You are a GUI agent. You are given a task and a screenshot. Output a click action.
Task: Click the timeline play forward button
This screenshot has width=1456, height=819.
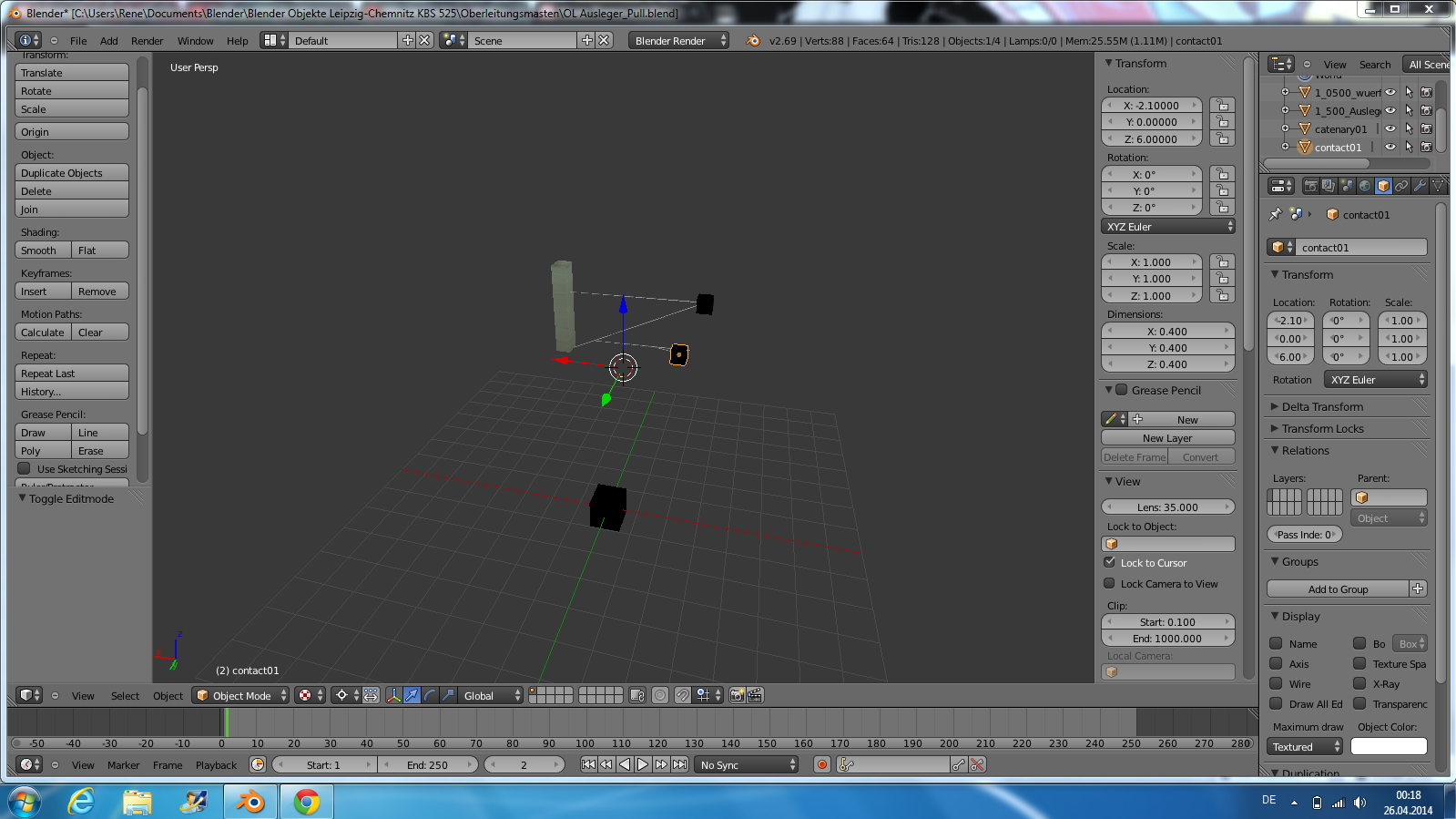[x=643, y=764]
